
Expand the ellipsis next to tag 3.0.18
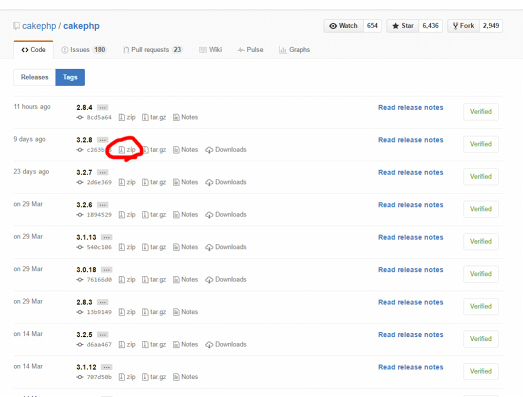click(106, 270)
